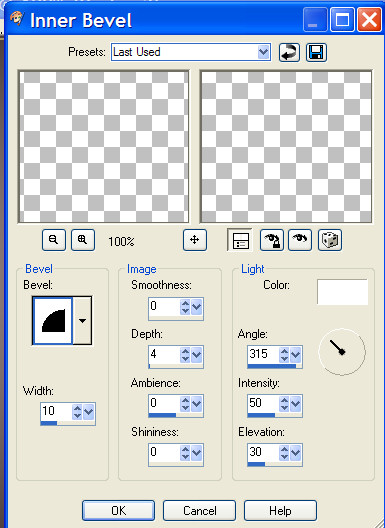Adjust Smoothness spinner arrows
385x528 pixels.
[x=185, y=307]
